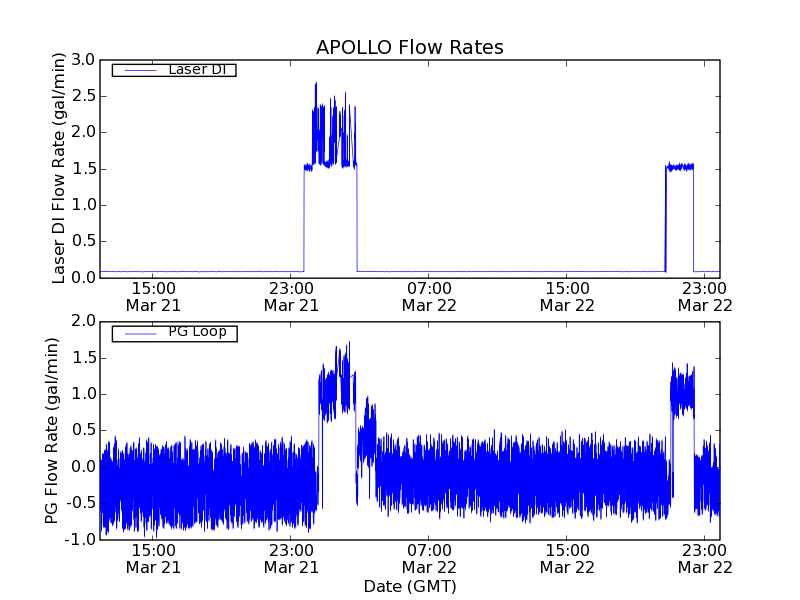Image resolution: width=800 pixels, height=600 pixels.
Task: Click the -1.0 tick on PG Flow axis
Action: pos(80,539)
